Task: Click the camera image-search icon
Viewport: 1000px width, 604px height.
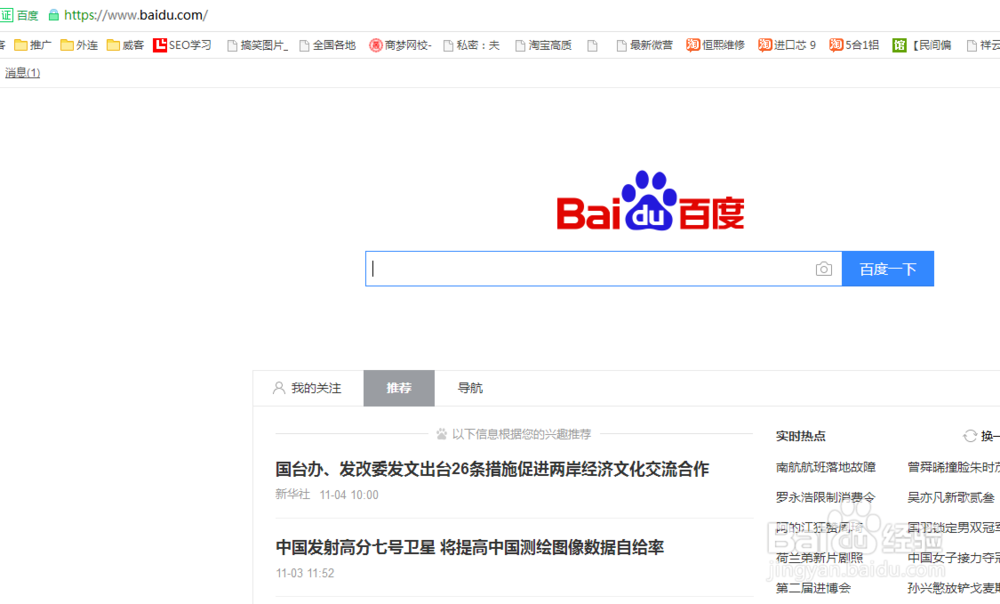Action: [x=823, y=269]
